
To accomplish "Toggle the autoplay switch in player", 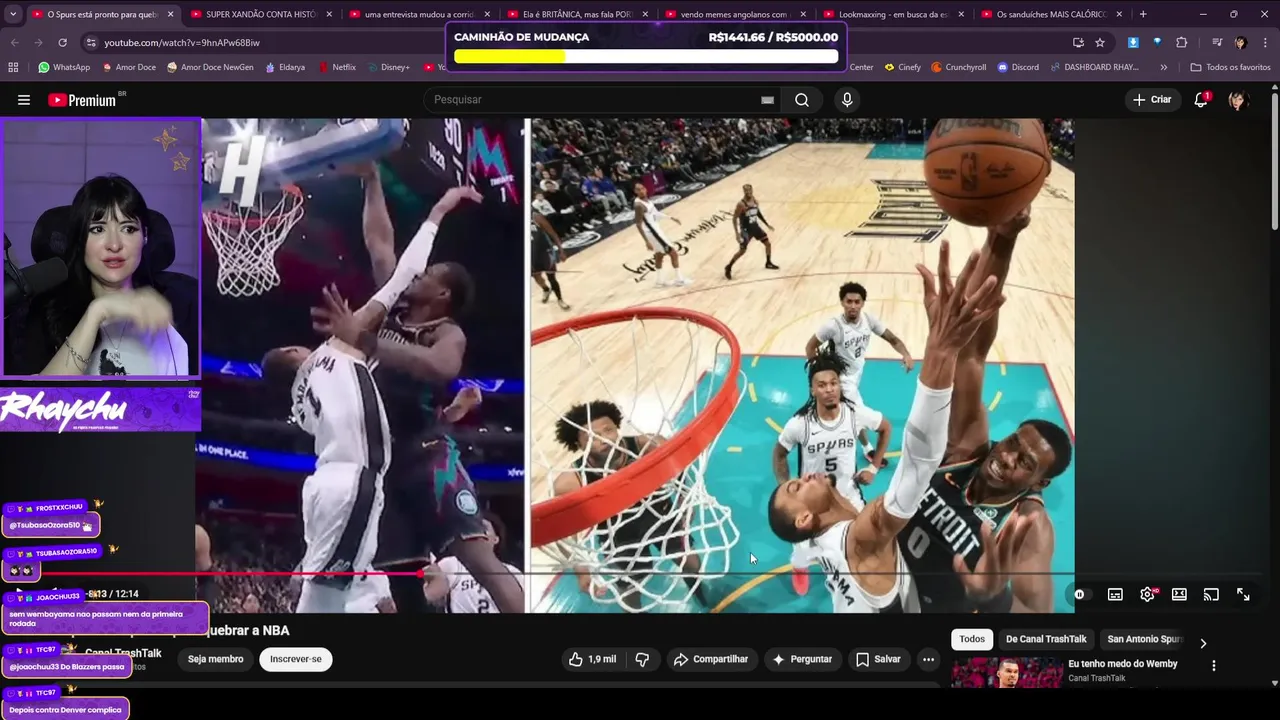I will click(1079, 594).
